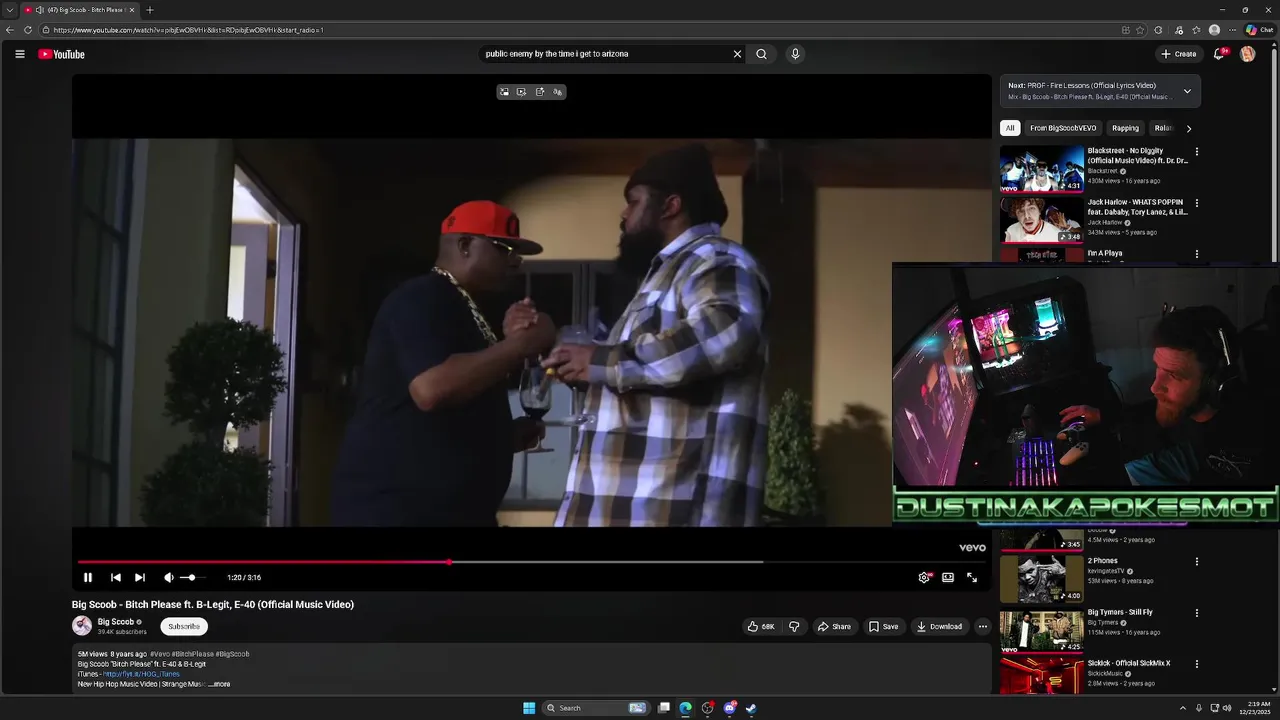
Task: Open No Diggity video thumbnail
Action: [x=1042, y=169]
